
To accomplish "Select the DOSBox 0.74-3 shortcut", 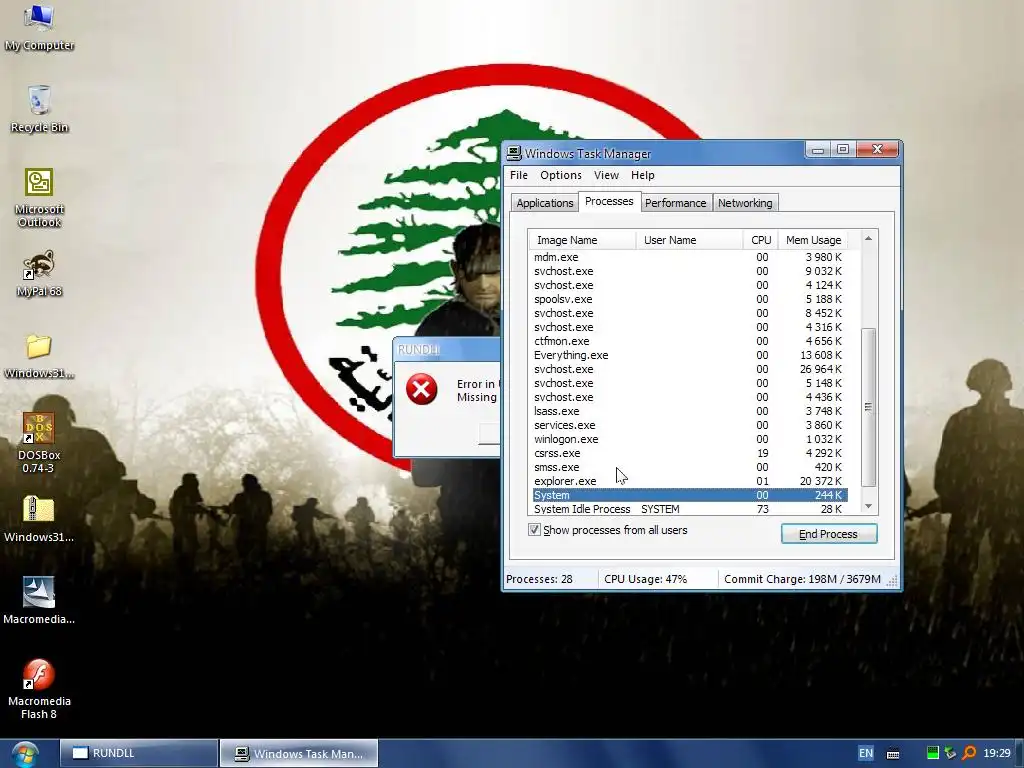I will 39,442.
